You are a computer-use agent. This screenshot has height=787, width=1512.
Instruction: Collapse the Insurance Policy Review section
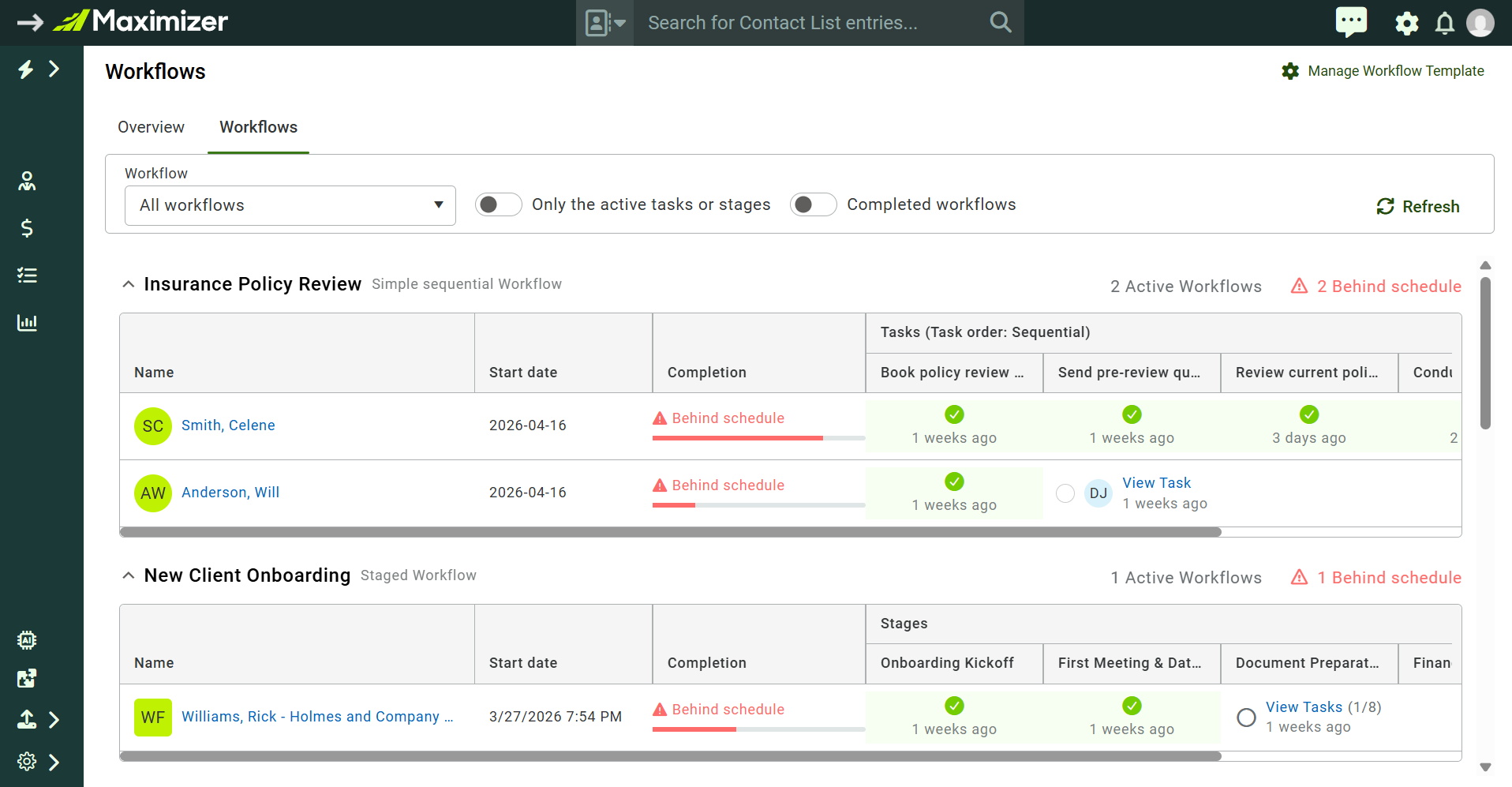pyautogui.click(x=128, y=284)
